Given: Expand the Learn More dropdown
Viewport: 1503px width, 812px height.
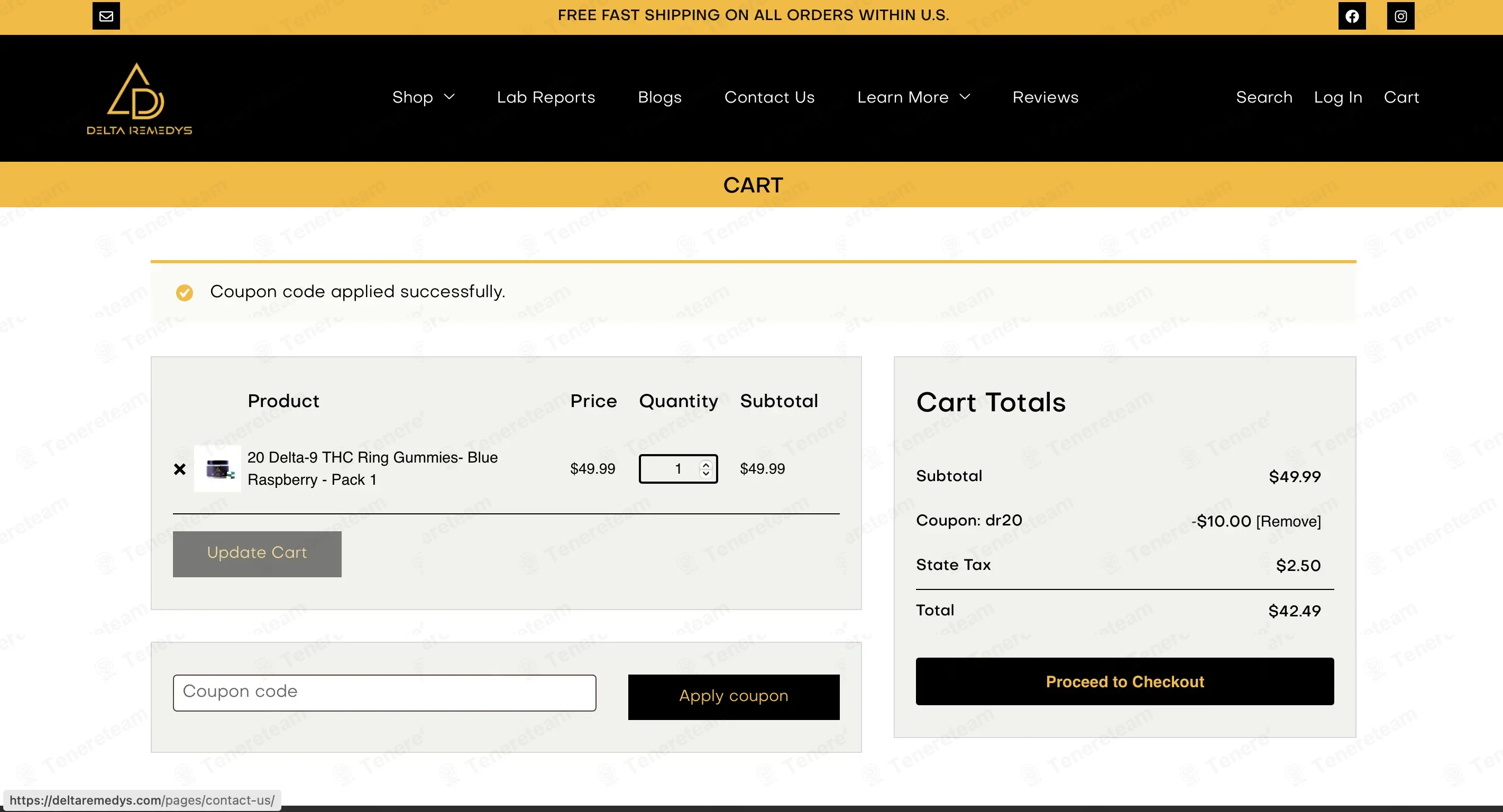Looking at the screenshot, I should coord(914,97).
